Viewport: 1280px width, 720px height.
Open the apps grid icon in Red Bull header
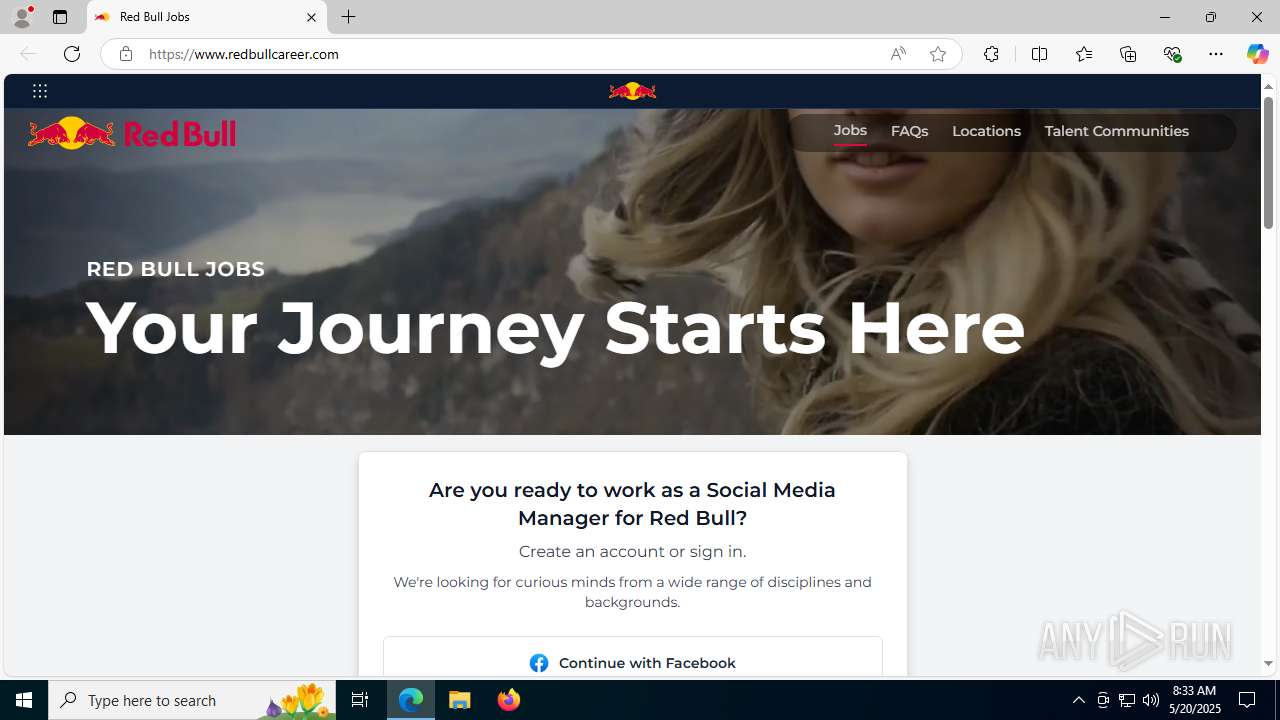coord(40,91)
